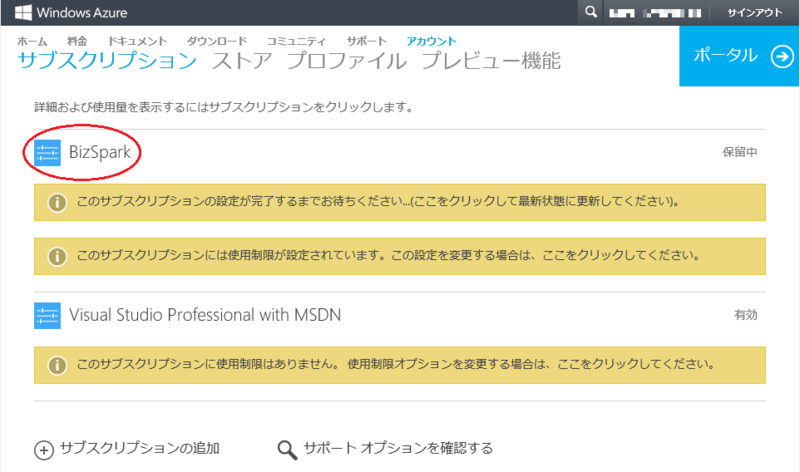Screen dimensions: 800x472
Task: Click the Windows Azure logo icon
Action: click(23, 12)
